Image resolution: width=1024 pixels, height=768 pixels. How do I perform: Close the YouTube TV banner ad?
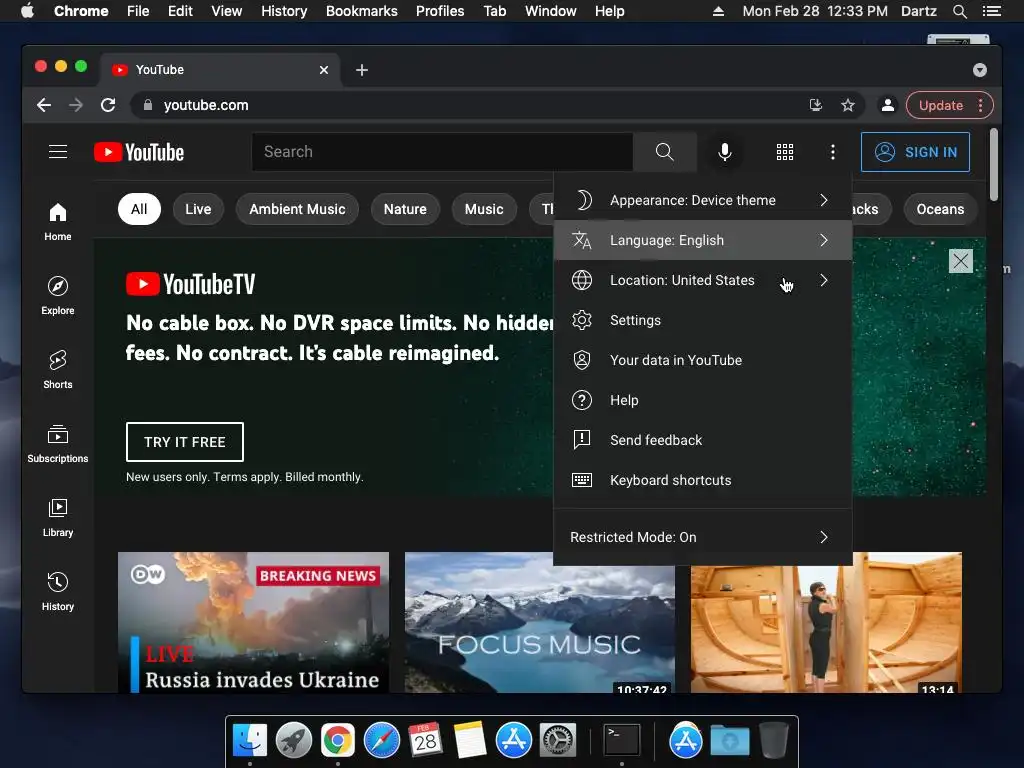click(x=960, y=261)
